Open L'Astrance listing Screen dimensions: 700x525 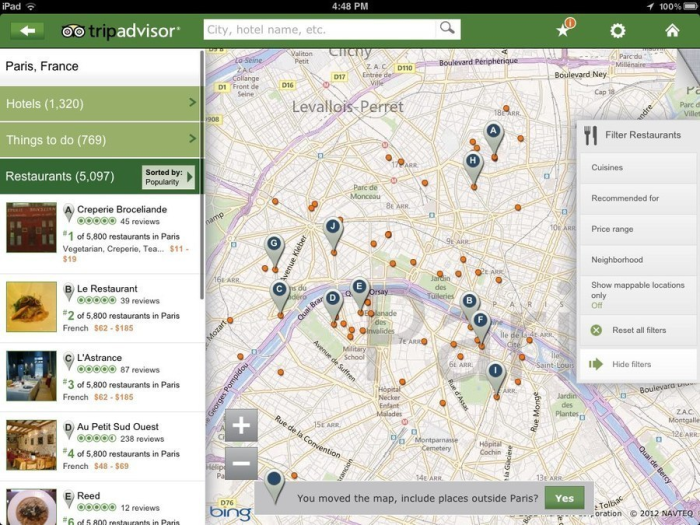[x=100, y=378]
